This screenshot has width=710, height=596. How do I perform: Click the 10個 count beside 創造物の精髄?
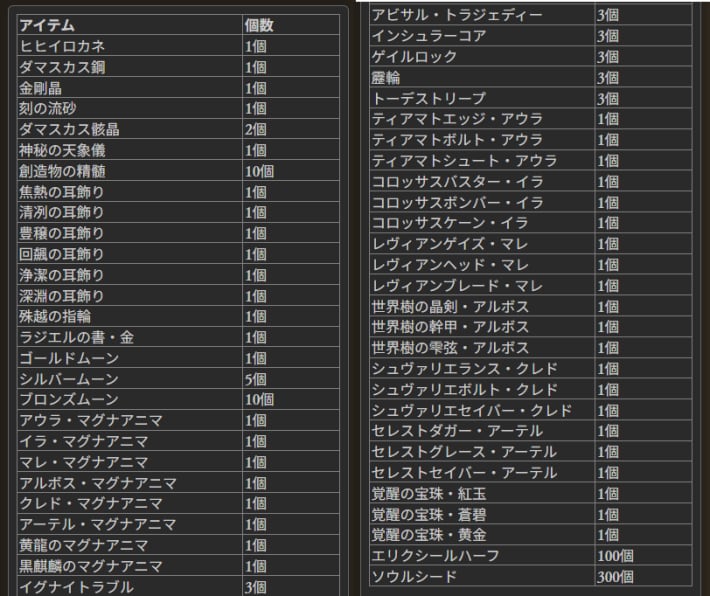pos(259,171)
